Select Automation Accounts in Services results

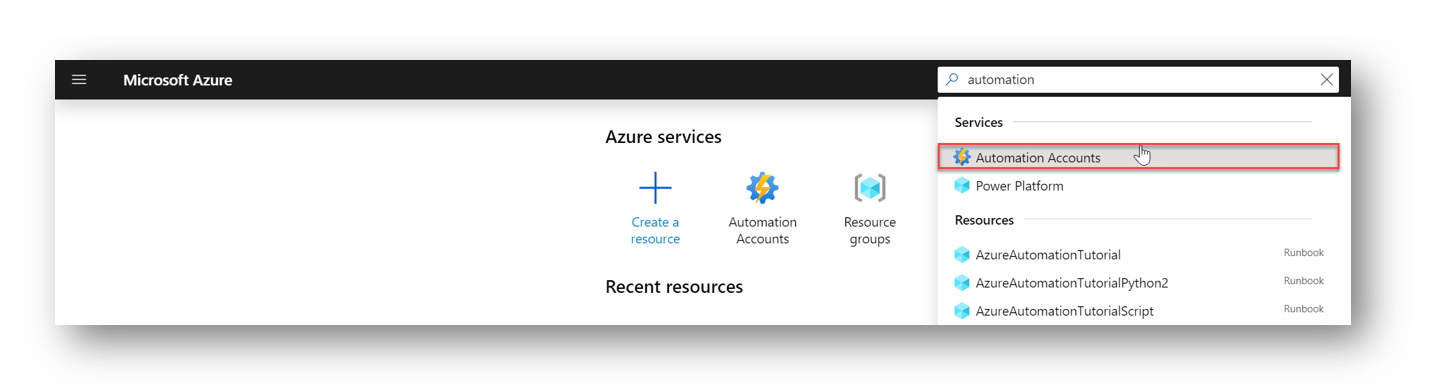coord(1138,157)
